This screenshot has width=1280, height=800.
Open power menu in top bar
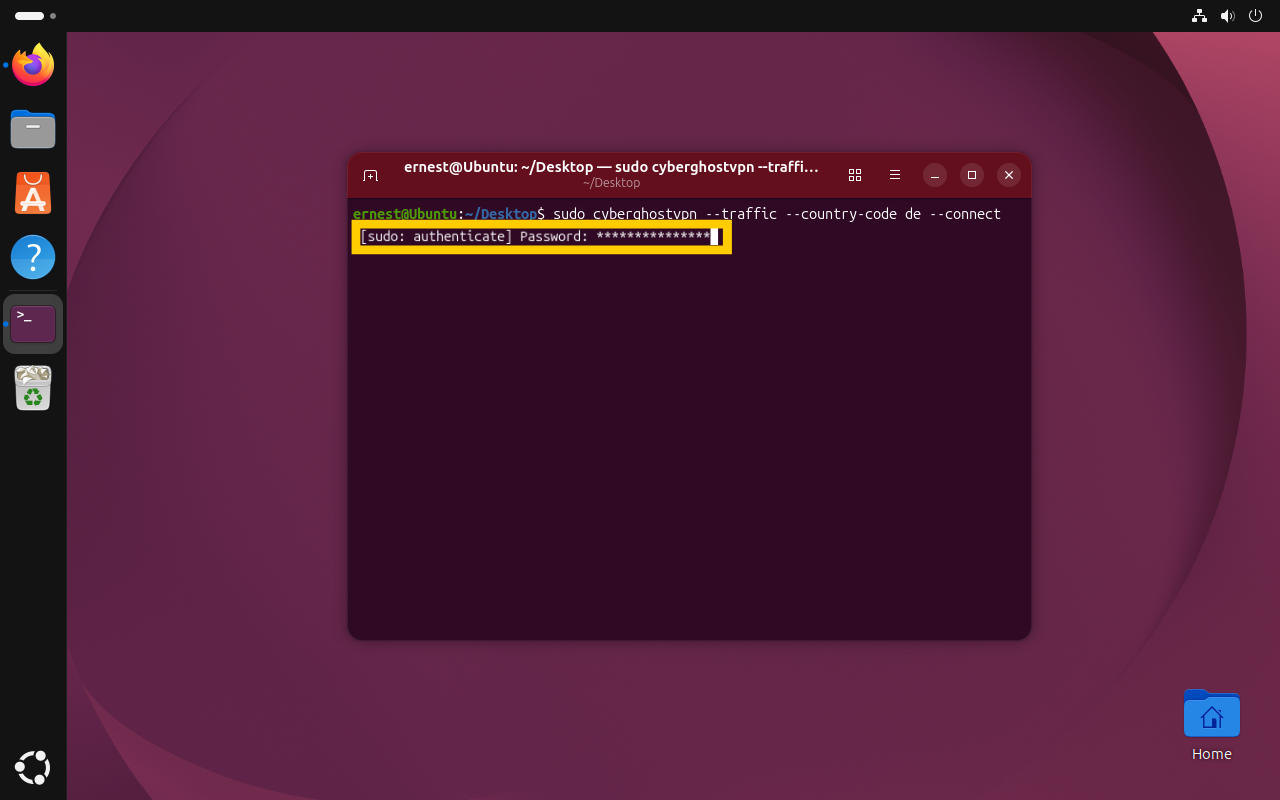[x=1255, y=16]
